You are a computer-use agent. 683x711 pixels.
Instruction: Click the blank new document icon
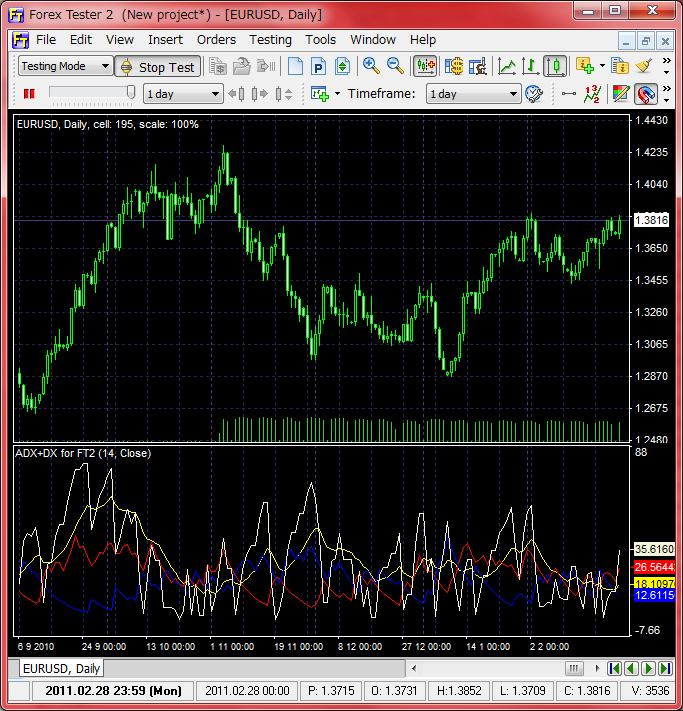(295, 67)
